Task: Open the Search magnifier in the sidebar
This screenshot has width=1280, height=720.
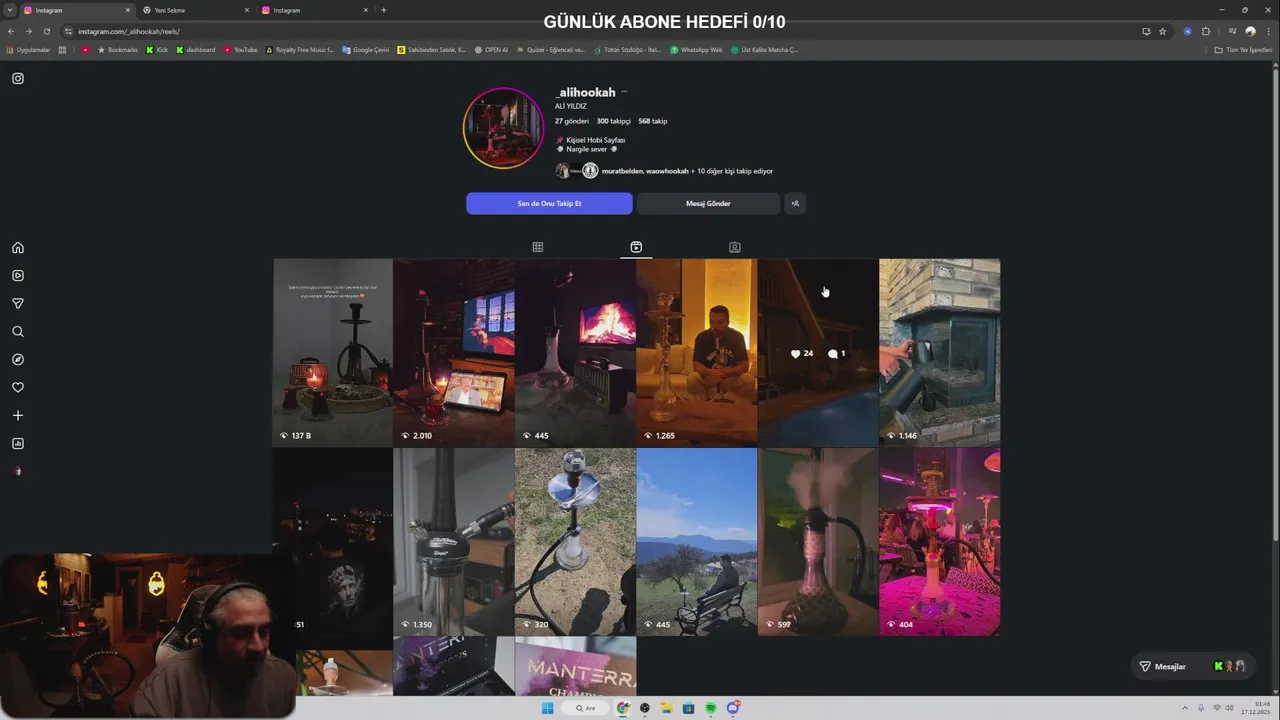Action: point(18,332)
